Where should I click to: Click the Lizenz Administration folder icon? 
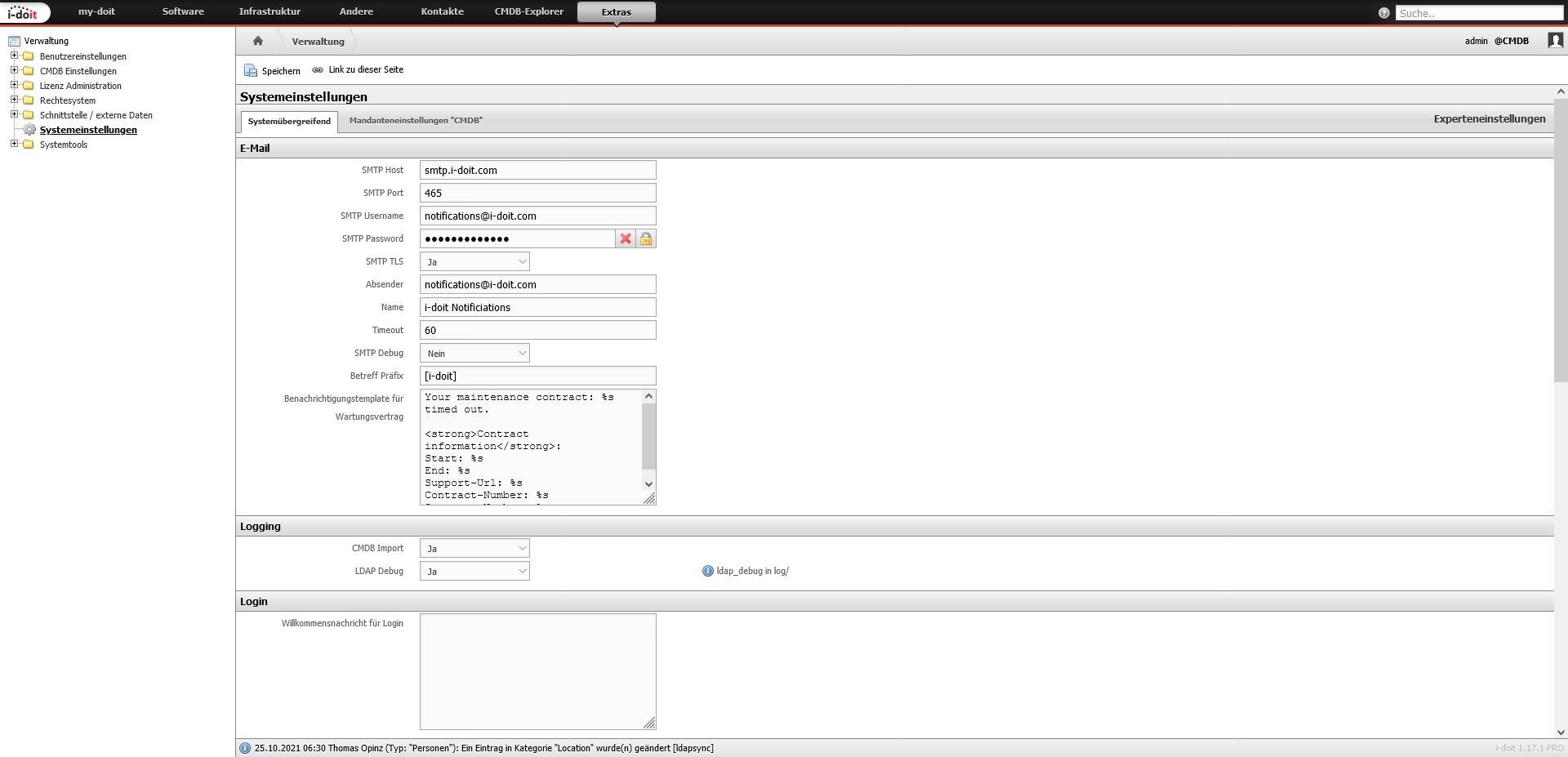[x=29, y=86]
